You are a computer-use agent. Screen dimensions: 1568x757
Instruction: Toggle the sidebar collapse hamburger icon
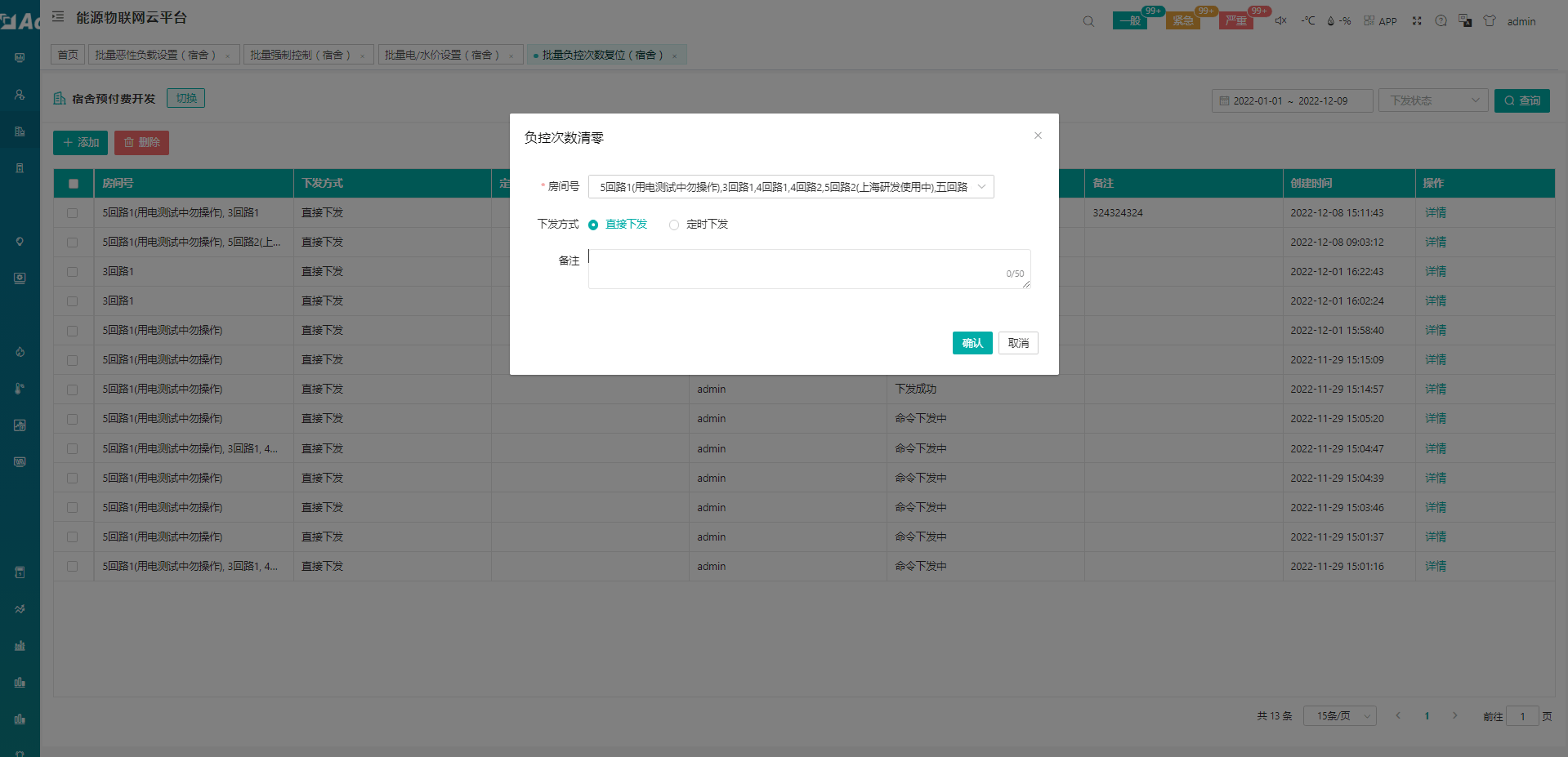58,16
